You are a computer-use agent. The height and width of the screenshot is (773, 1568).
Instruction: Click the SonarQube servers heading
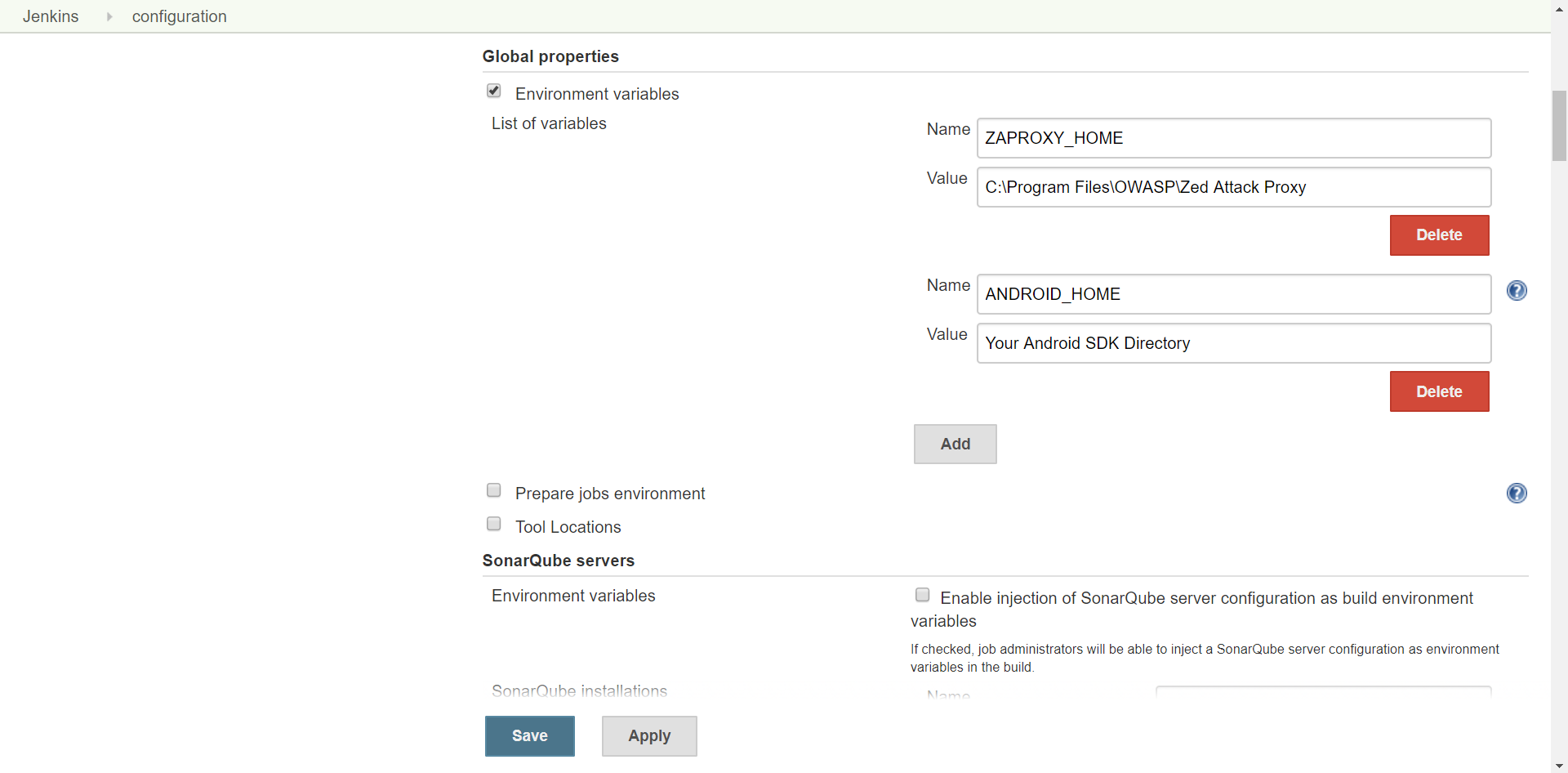[559, 561]
